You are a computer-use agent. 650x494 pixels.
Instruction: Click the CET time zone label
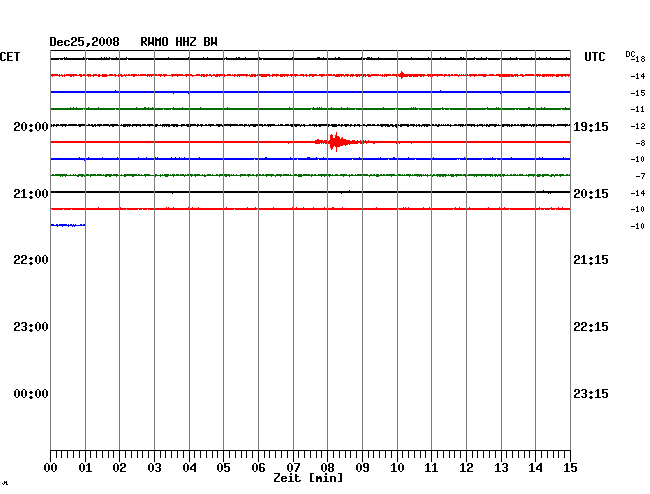pyautogui.click(x=10, y=57)
